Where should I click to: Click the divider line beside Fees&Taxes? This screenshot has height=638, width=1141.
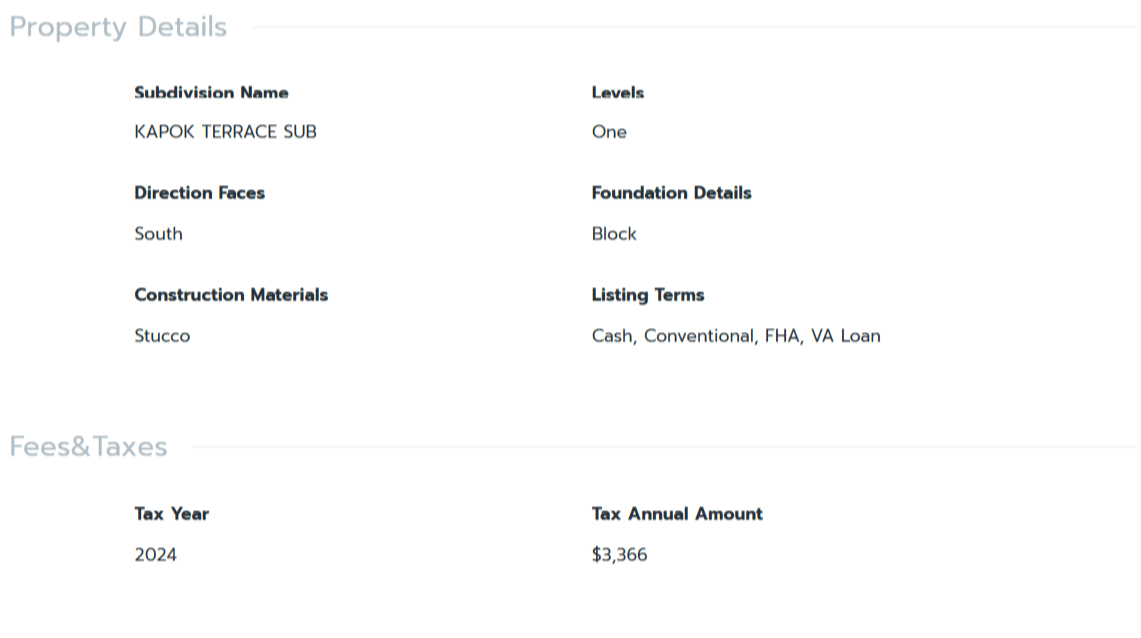tap(660, 446)
